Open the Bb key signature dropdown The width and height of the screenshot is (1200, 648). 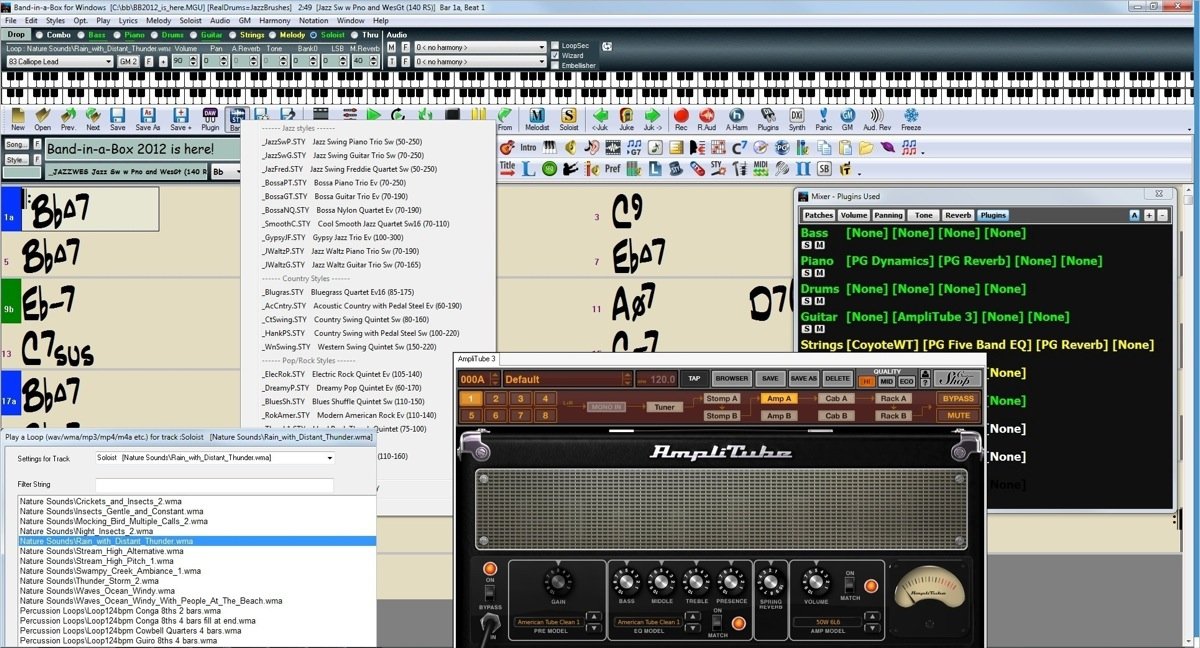(x=225, y=172)
